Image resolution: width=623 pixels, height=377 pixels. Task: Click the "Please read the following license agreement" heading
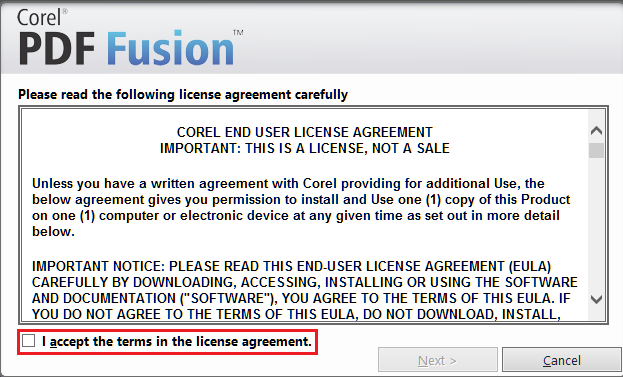(x=183, y=95)
